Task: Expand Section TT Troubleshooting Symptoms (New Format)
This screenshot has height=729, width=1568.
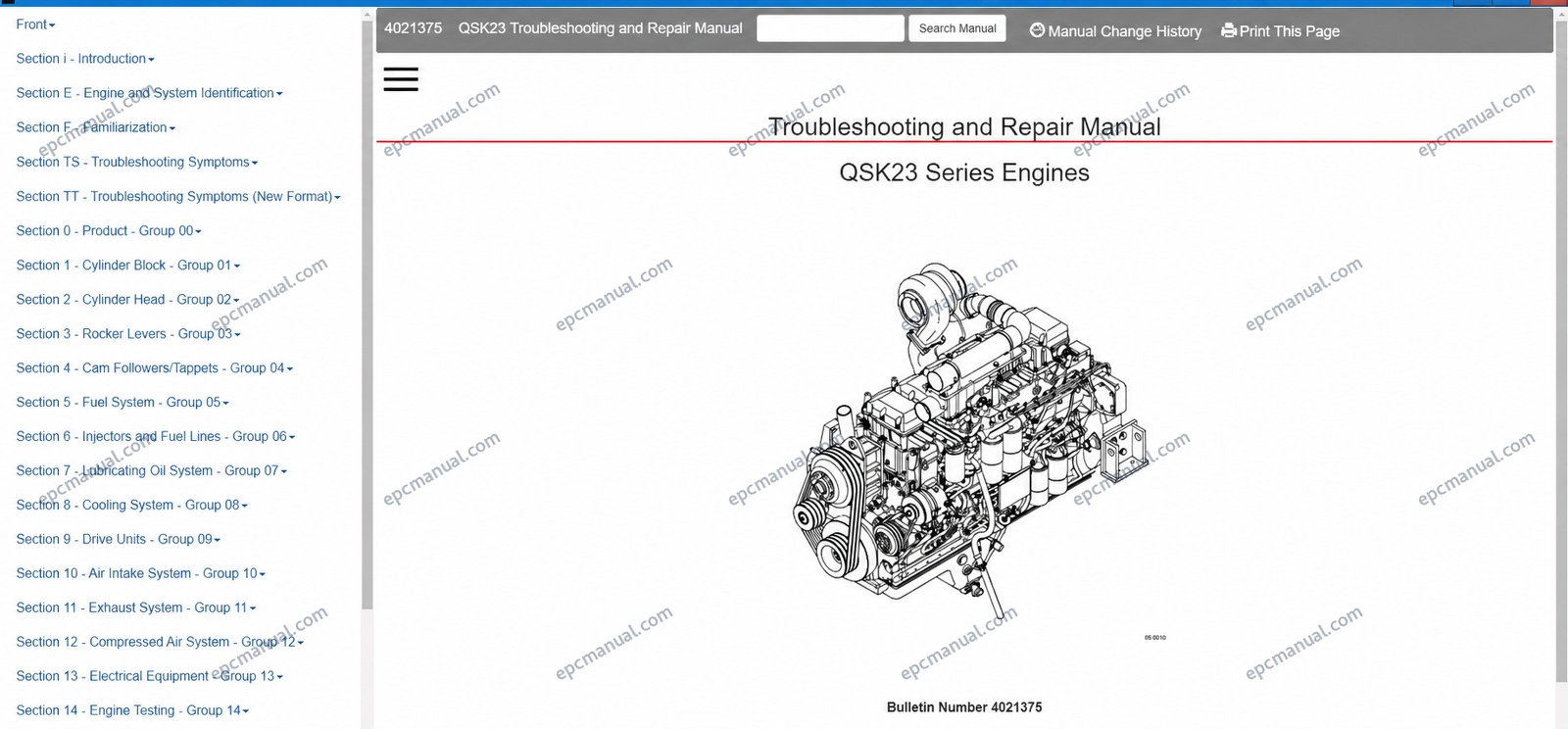Action: pos(178,196)
